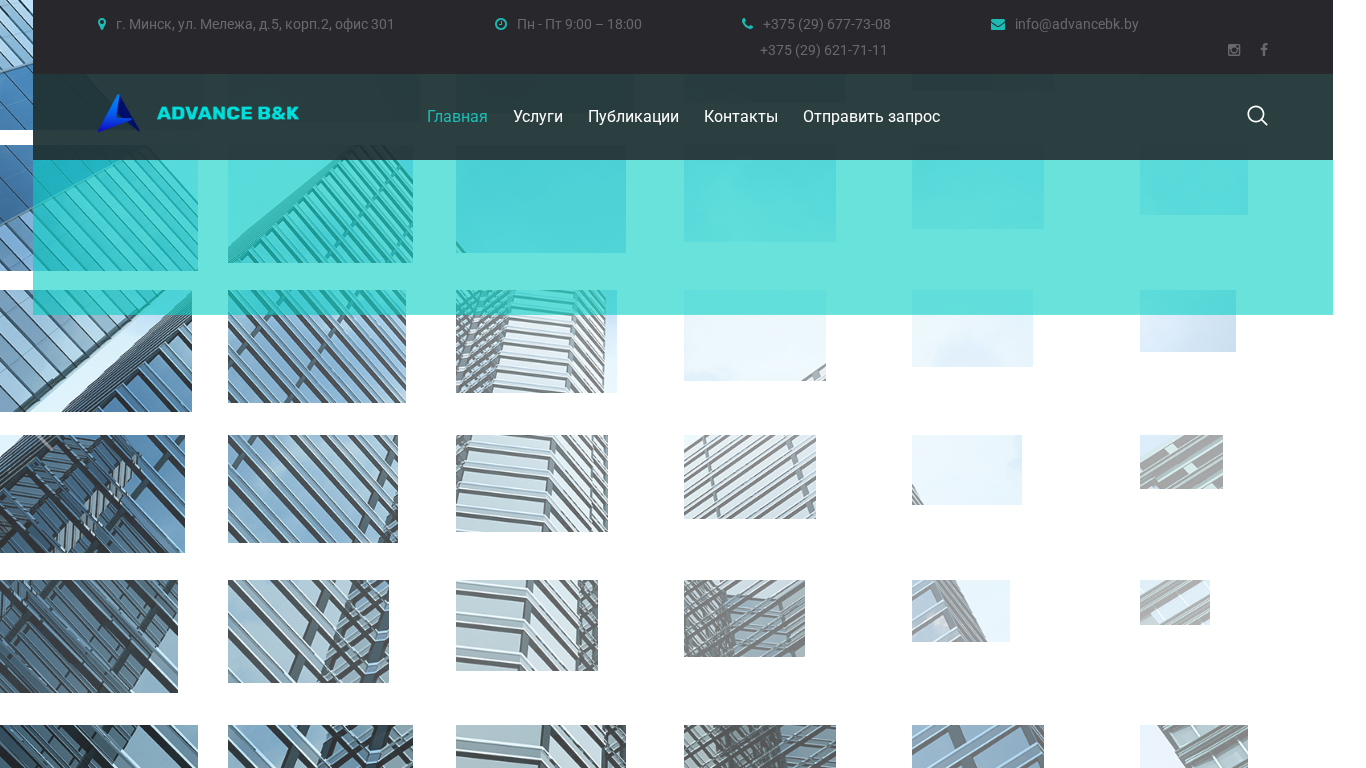Click the envelope icon beside the email
1366x768 pixels.
pyautogui.click(x=998, y=24)
